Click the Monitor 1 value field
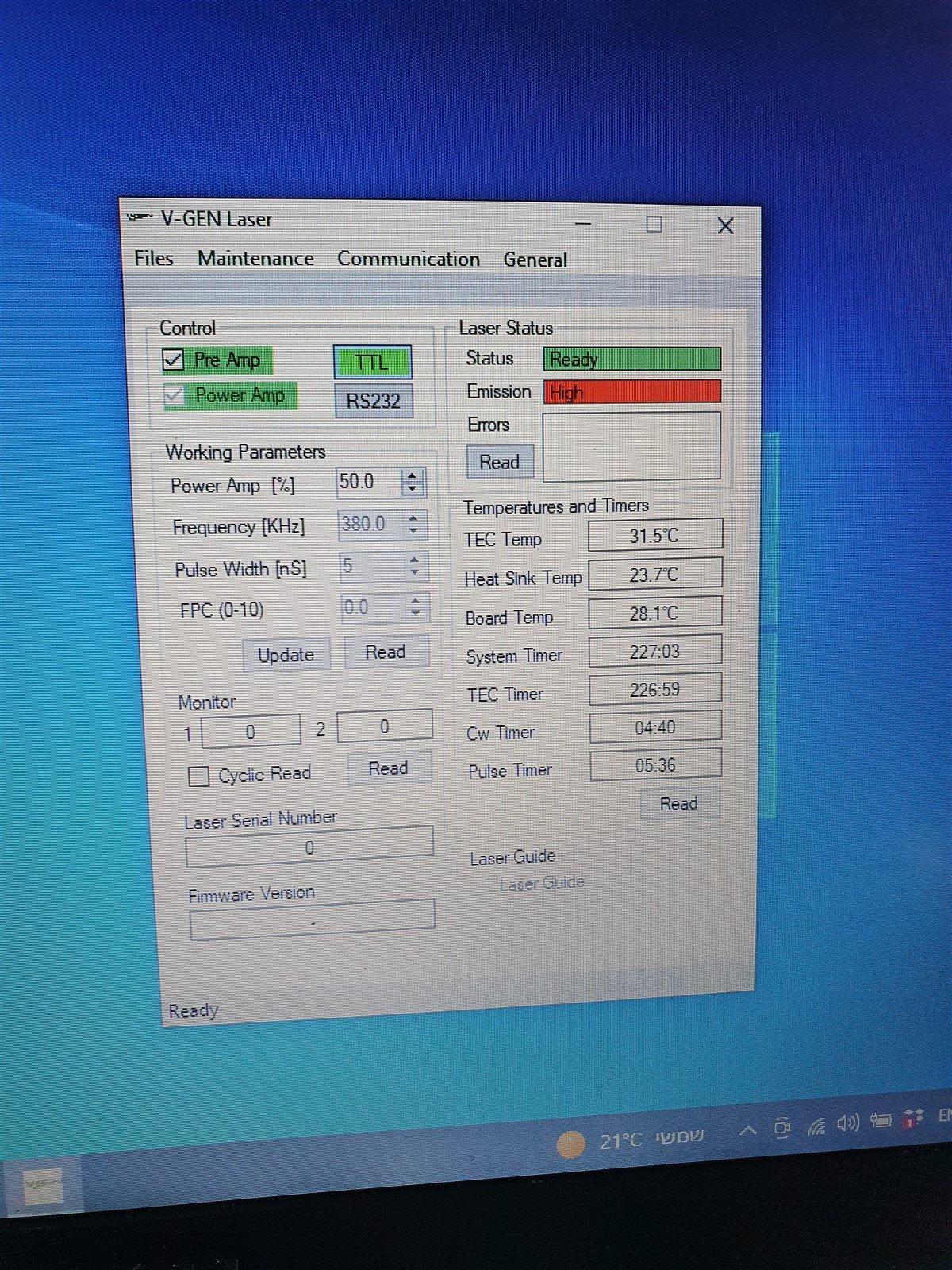Viewport: 952px width, 1270px height. coord(251,732)
